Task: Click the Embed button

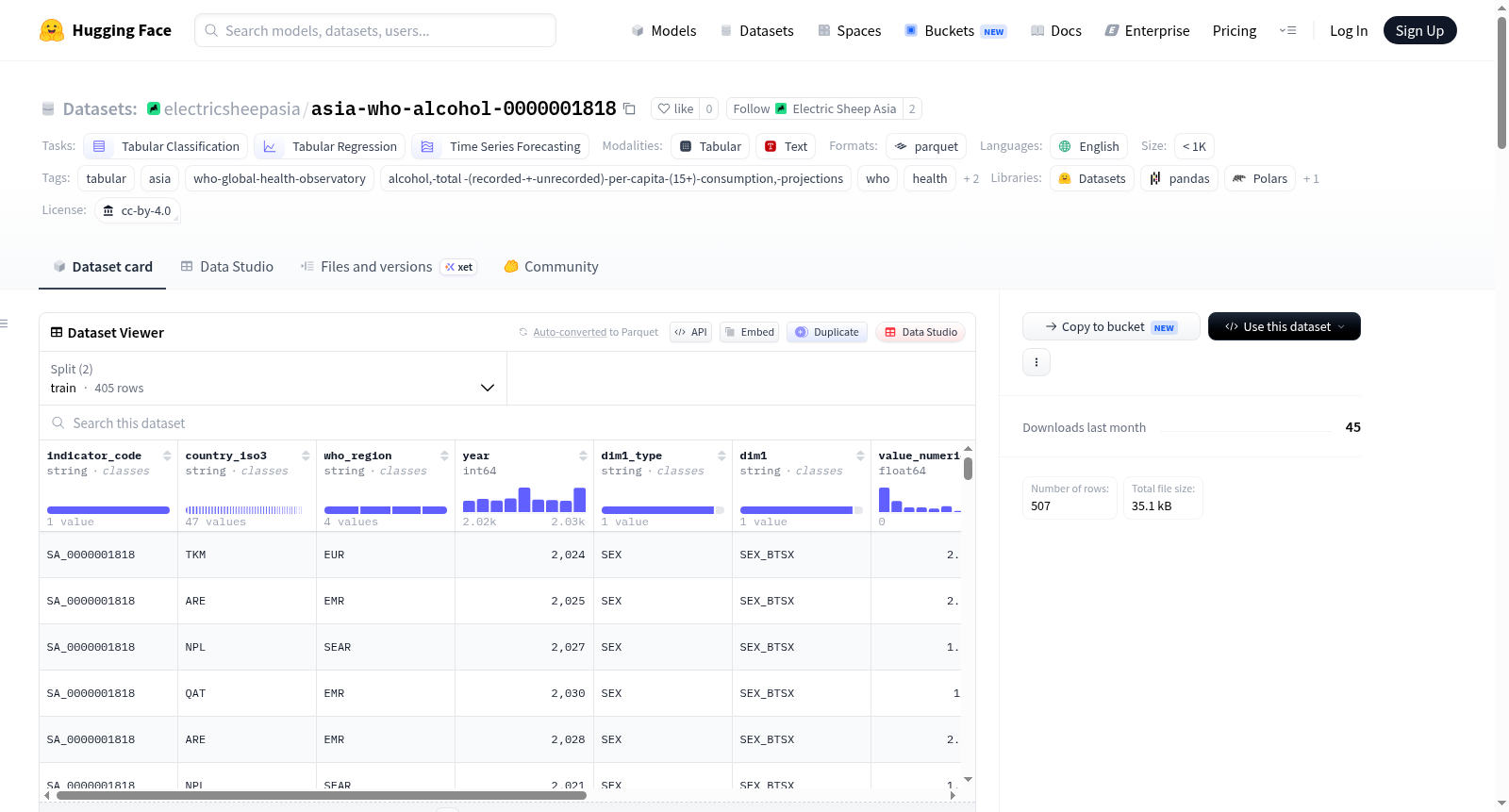Action: pyautogui.click(x=749, y=332)
